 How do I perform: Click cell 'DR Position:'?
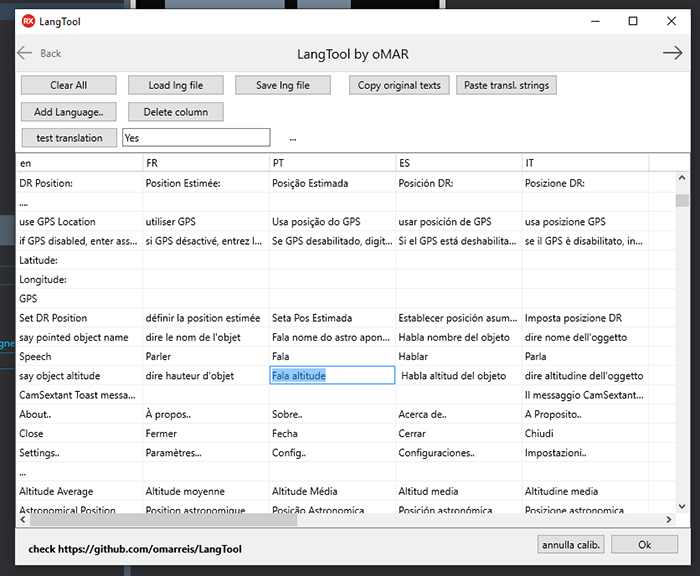[x=79, y=183]
